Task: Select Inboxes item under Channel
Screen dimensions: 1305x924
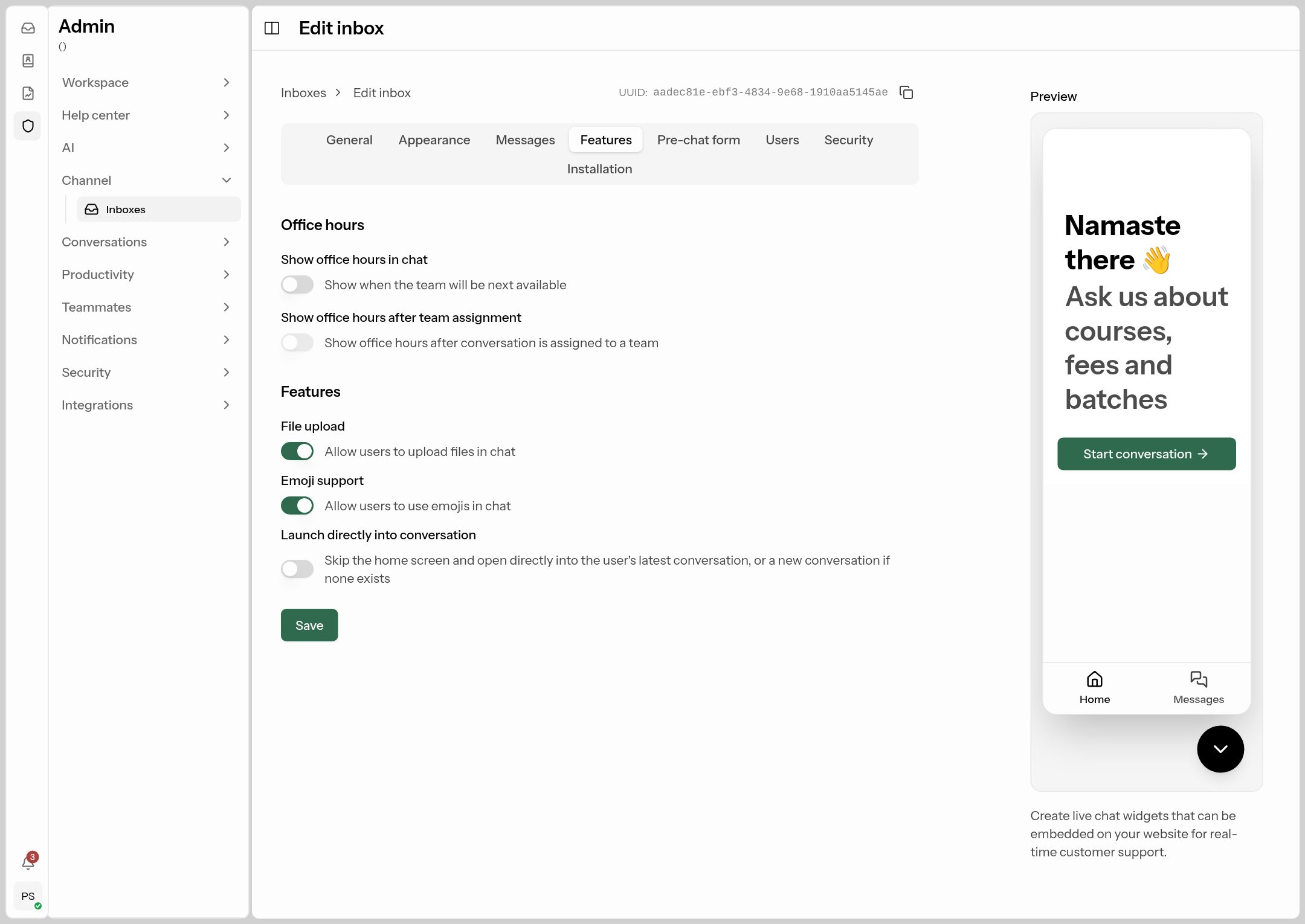Action: [158, 209]
